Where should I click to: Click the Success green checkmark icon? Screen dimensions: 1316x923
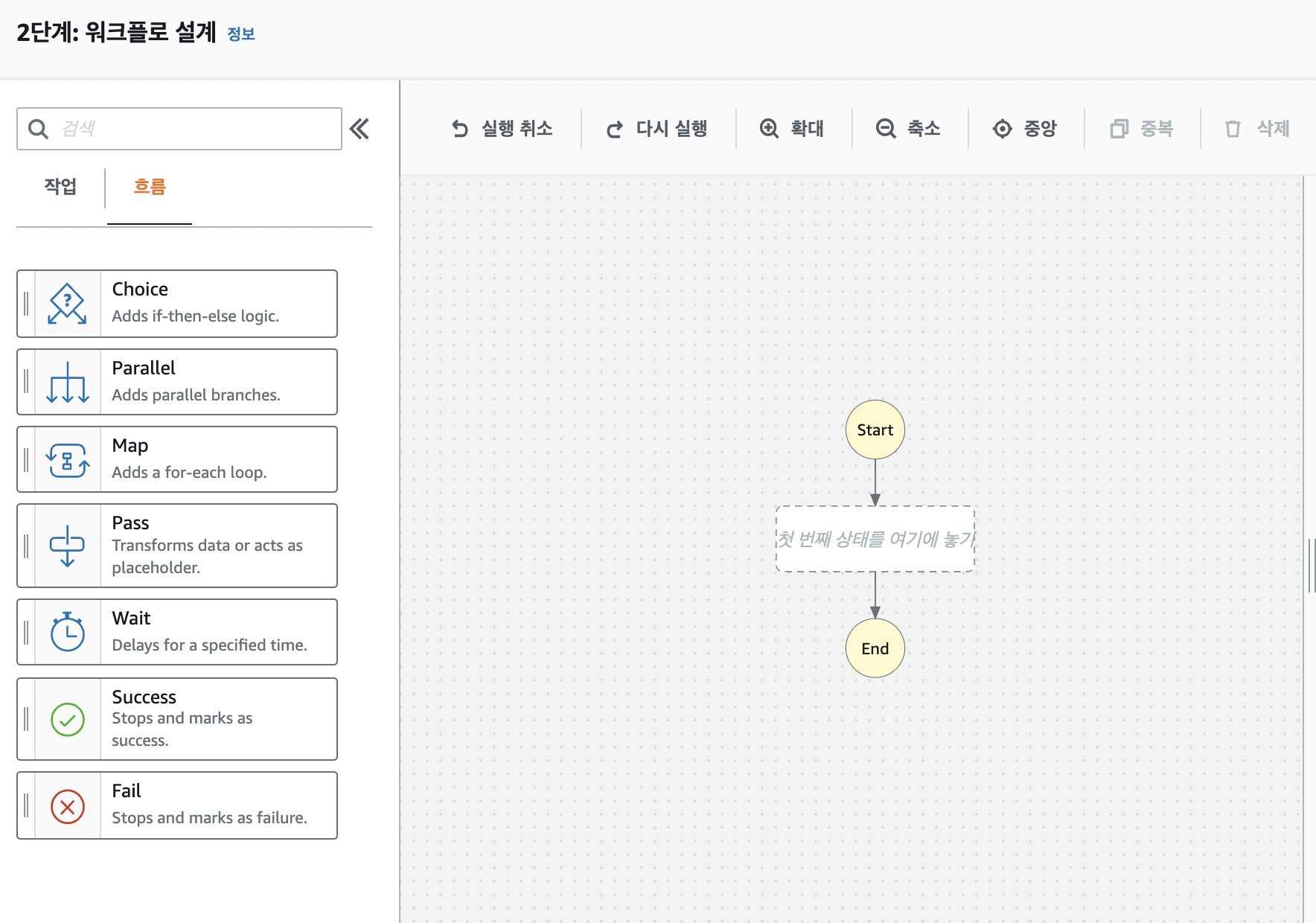pos(68,720)
